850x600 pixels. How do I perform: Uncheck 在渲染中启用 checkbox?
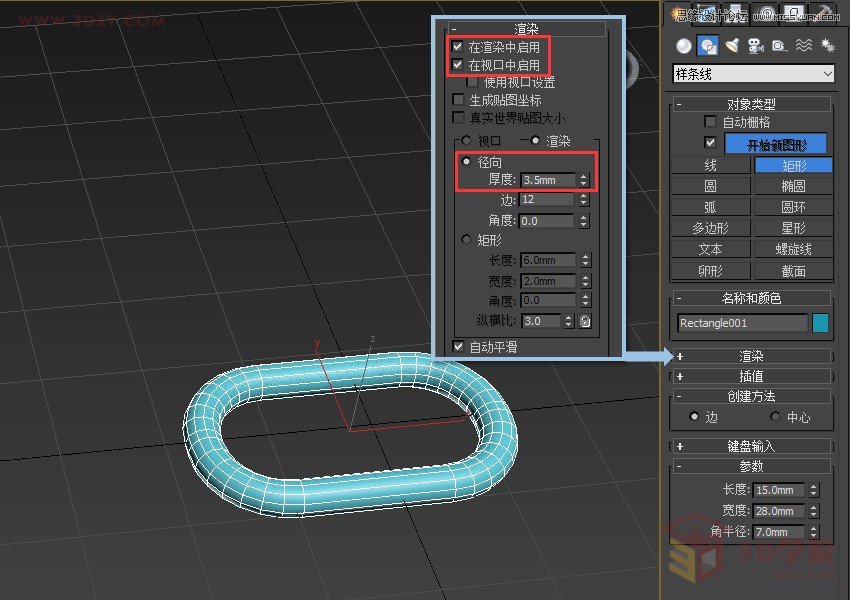[x=457, y=47]
